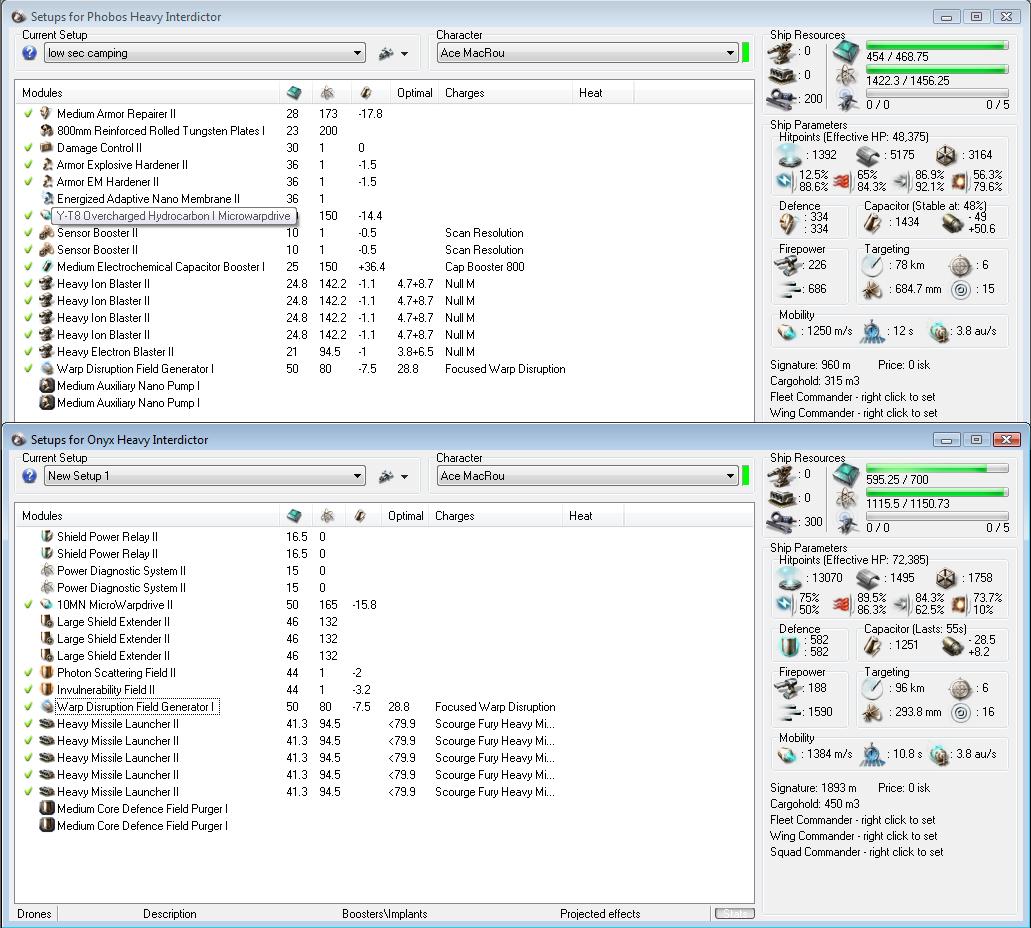Viewport: 1031px width, 928px height.
Task: Click the first Shield Power Relay II icon
Action: tap(46, 536)
